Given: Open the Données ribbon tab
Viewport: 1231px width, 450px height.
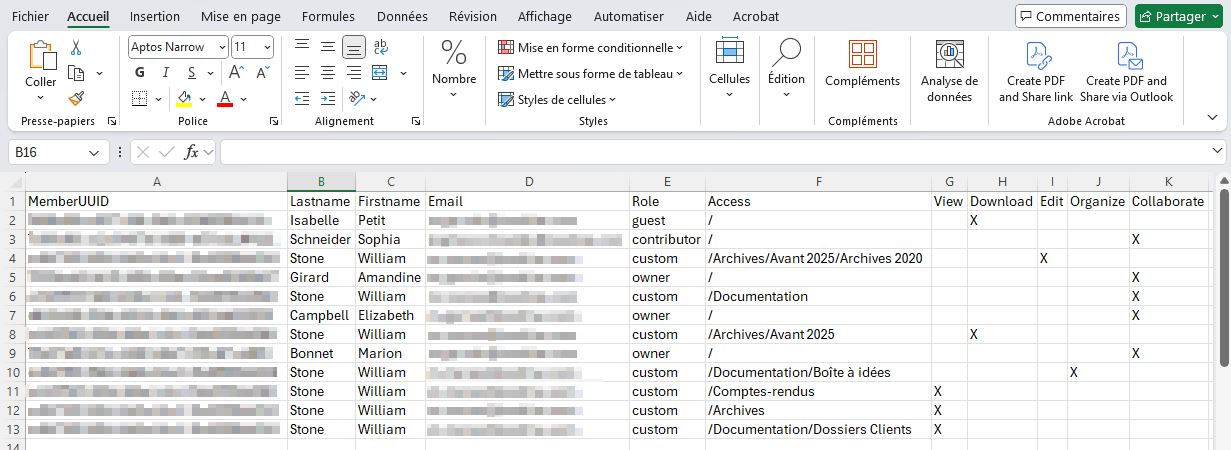Looking at the screenshot, I should tap(402, 17).
